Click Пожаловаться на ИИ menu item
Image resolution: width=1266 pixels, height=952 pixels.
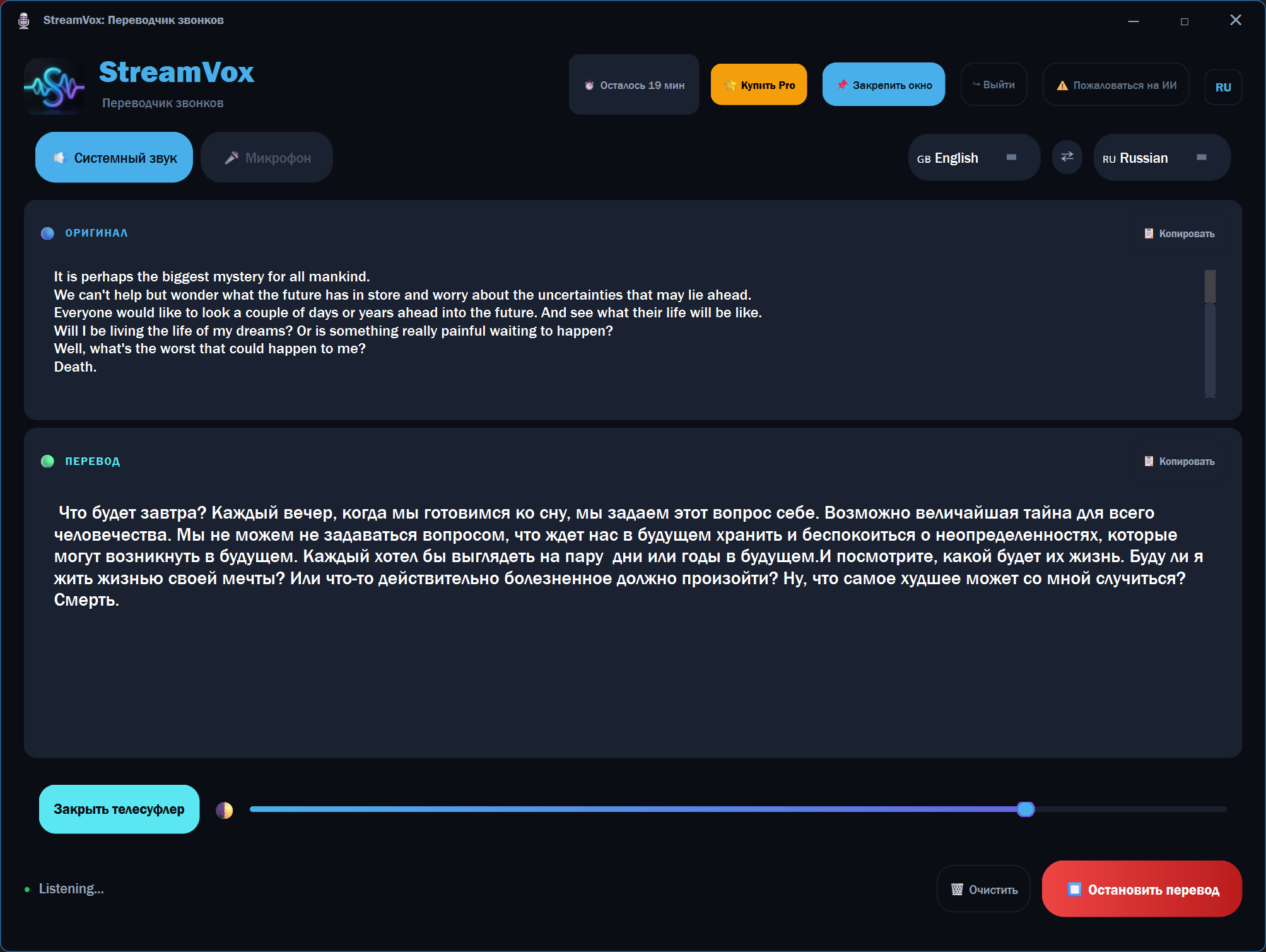1115,84
